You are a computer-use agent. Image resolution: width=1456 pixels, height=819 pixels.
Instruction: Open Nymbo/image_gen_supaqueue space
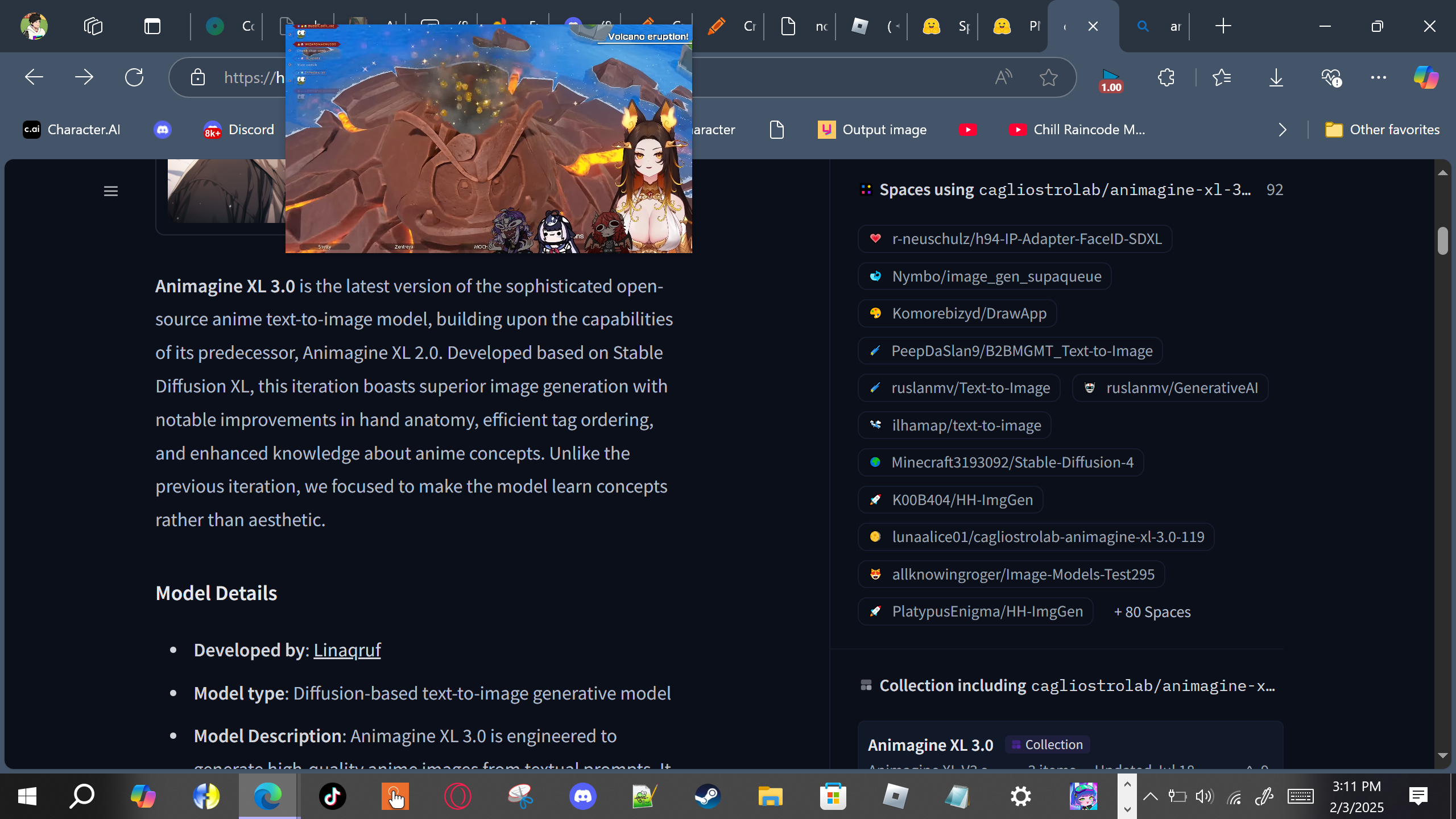(985, 276)
